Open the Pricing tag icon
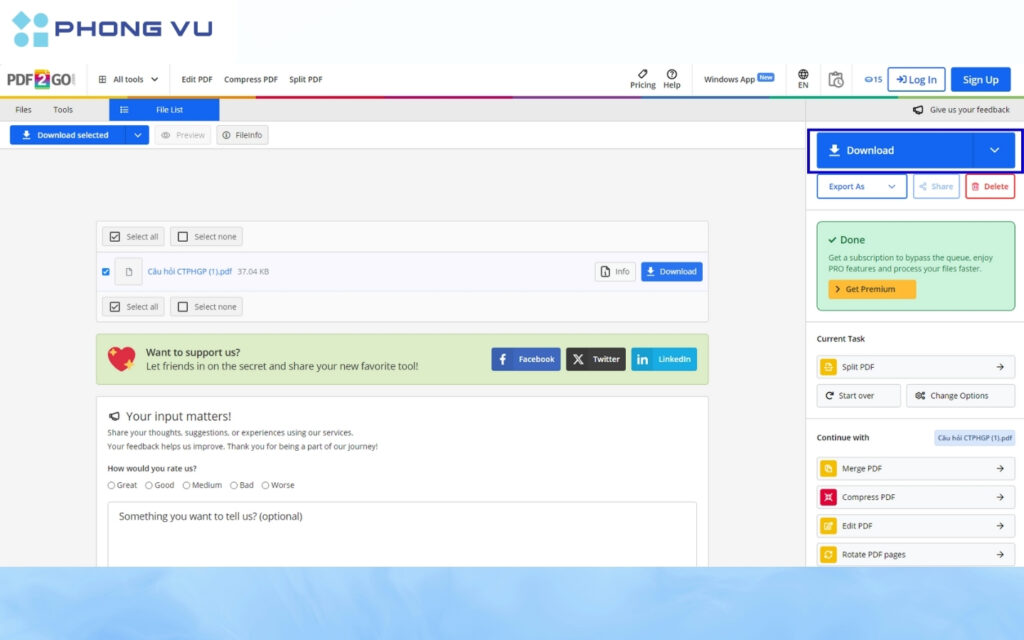This screenshot has width=1024, height=640. click(x=642, y=75)
